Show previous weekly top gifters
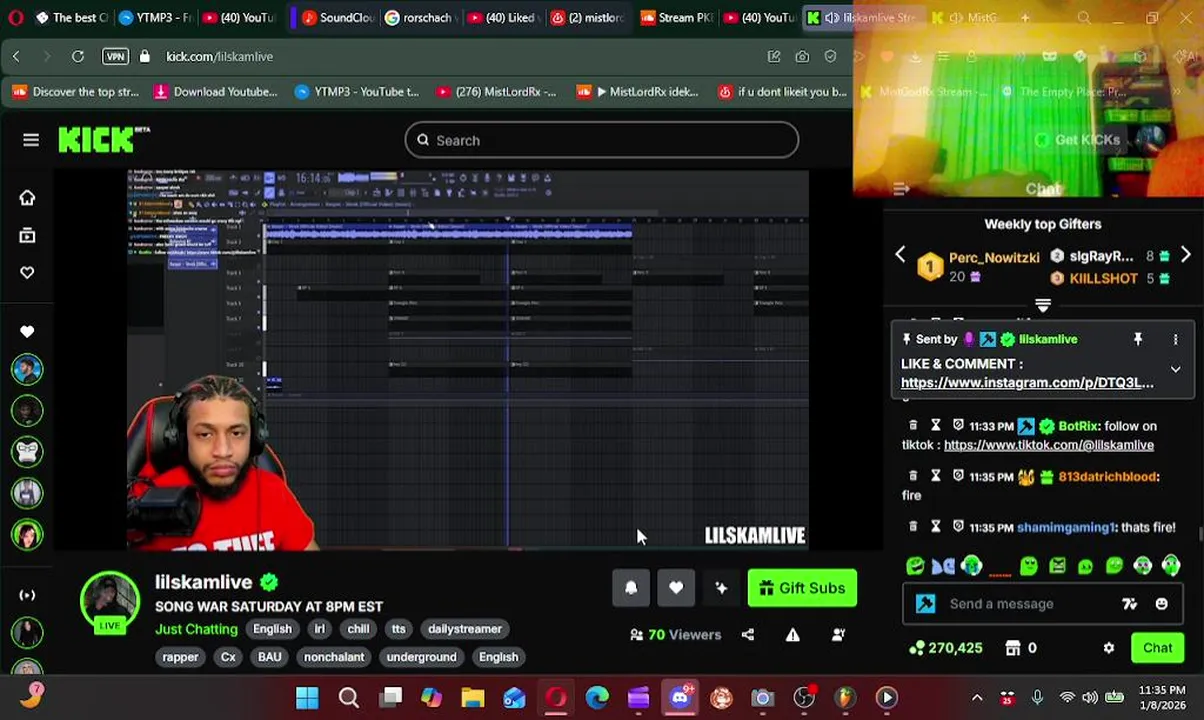 coord(900,255)
